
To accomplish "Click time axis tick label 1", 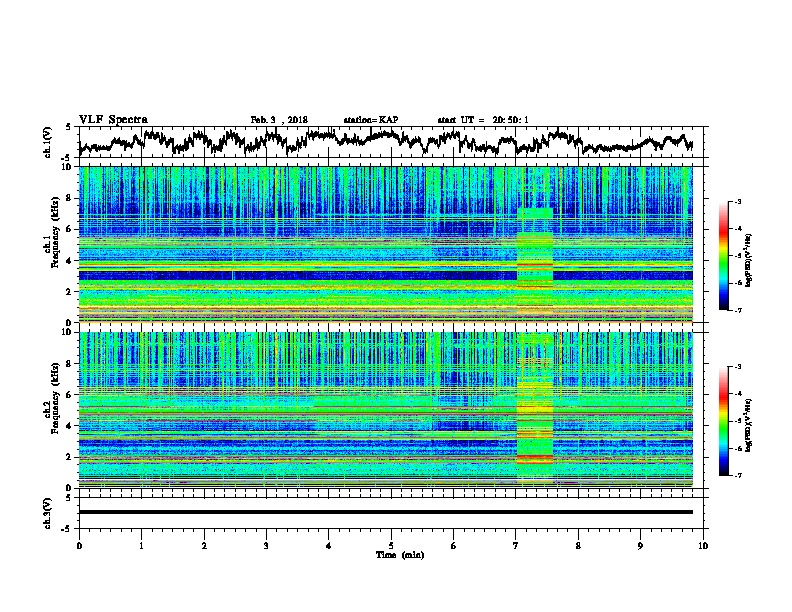I will tap(141, 546).
